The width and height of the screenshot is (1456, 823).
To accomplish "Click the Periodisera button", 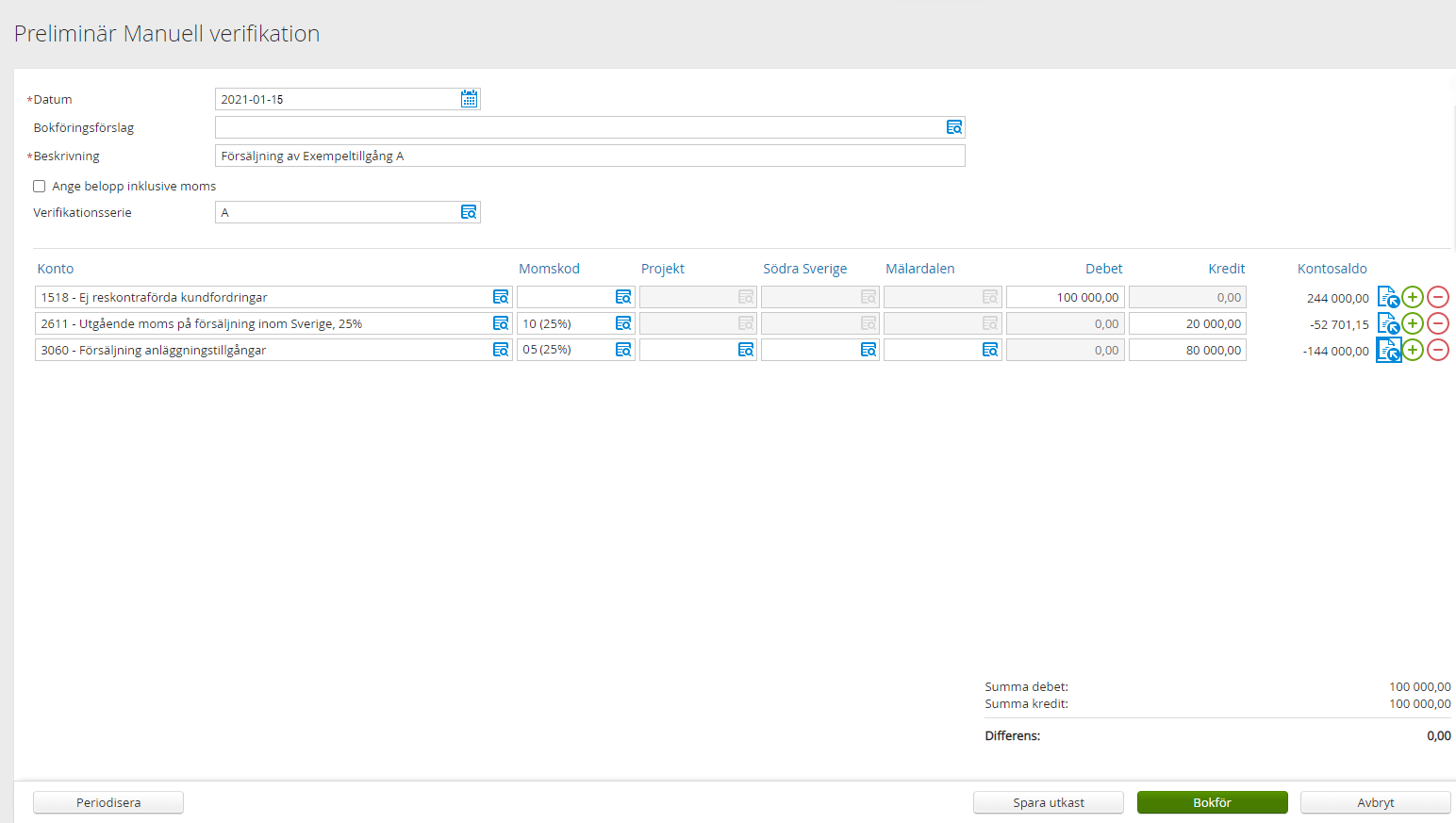I will point(108,802).
